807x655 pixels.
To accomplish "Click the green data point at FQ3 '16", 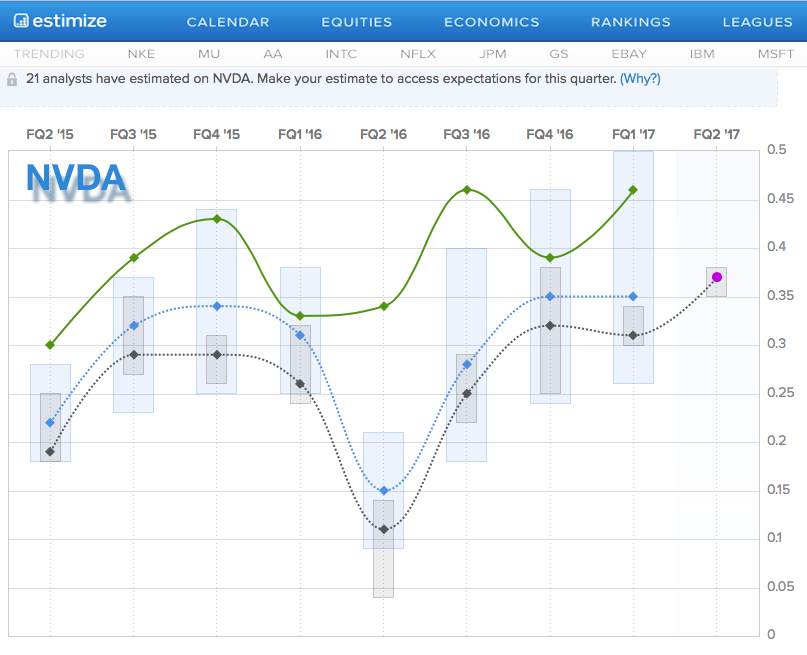I will click(467, 190).
